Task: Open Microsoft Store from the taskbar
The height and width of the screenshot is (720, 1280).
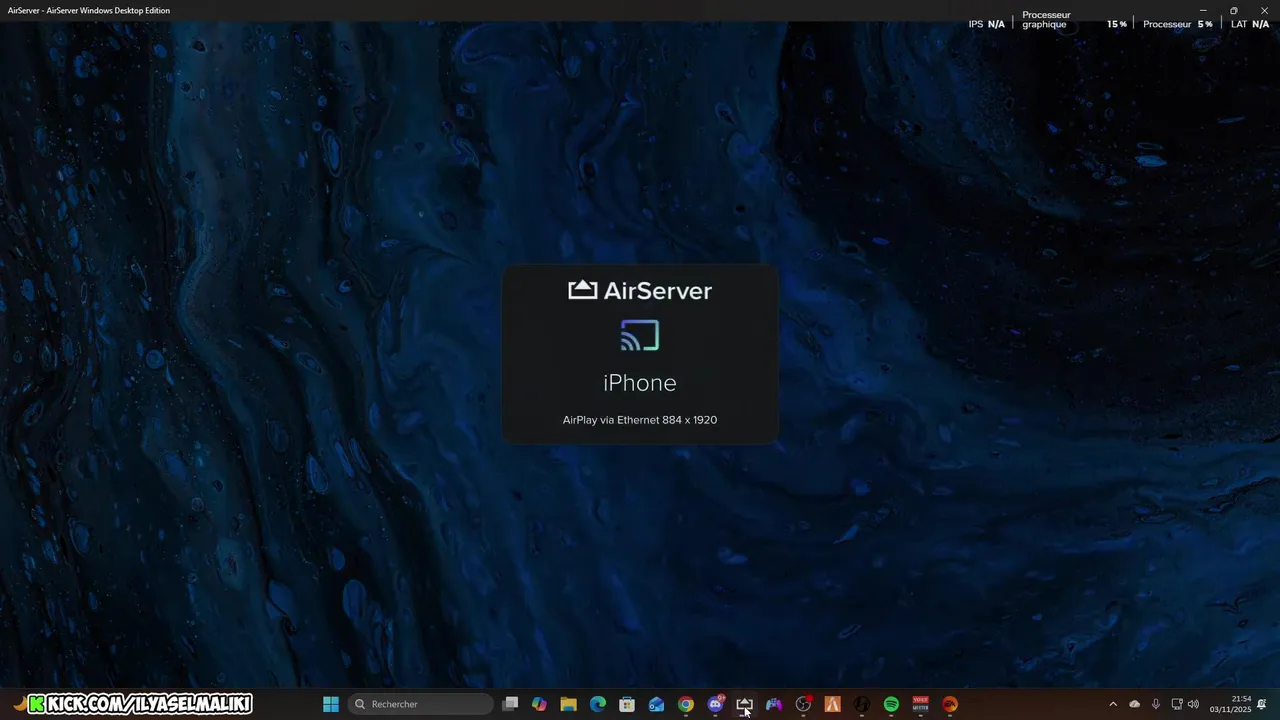Action: tap(627, 704)
